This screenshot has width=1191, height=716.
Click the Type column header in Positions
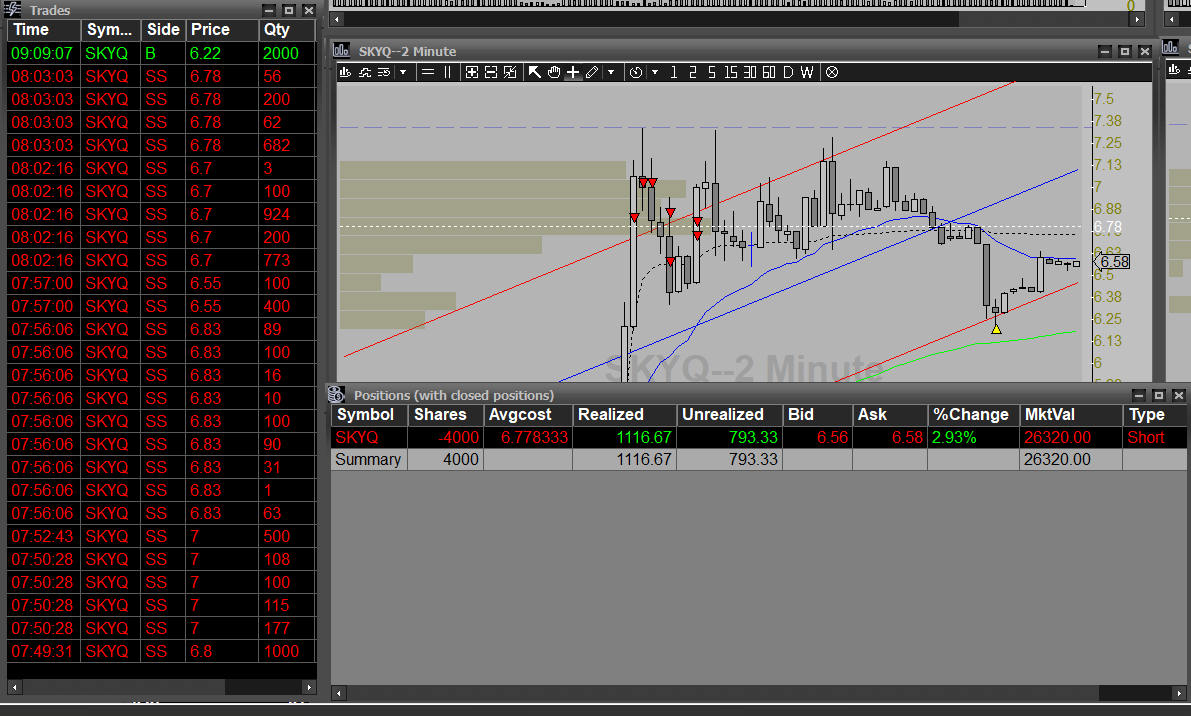(x=1155, y=415)
